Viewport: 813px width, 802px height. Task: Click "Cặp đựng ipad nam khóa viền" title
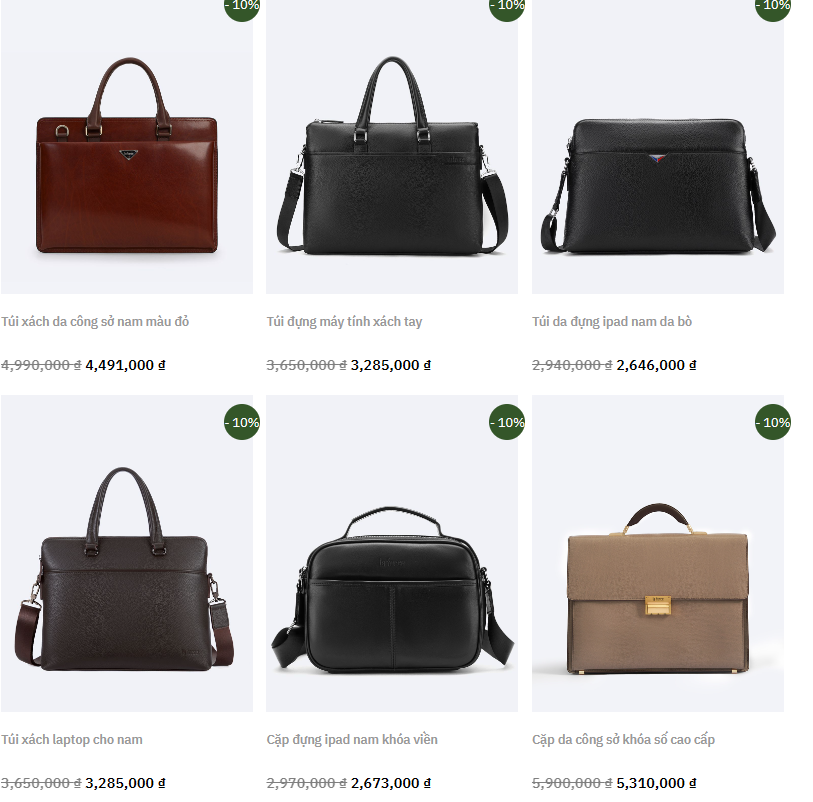(352, 739)
